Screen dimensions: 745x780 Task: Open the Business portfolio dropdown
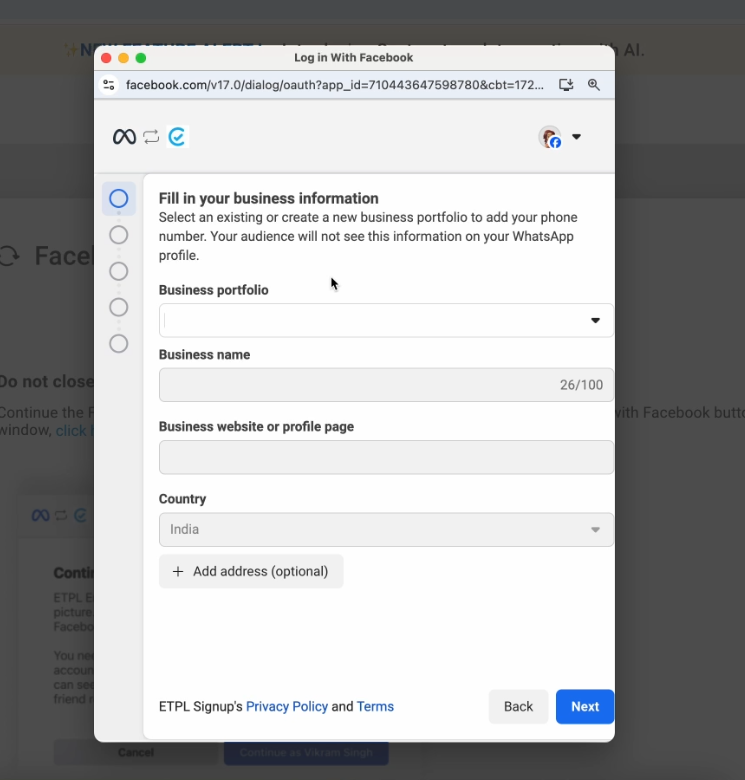coord(386,320)
